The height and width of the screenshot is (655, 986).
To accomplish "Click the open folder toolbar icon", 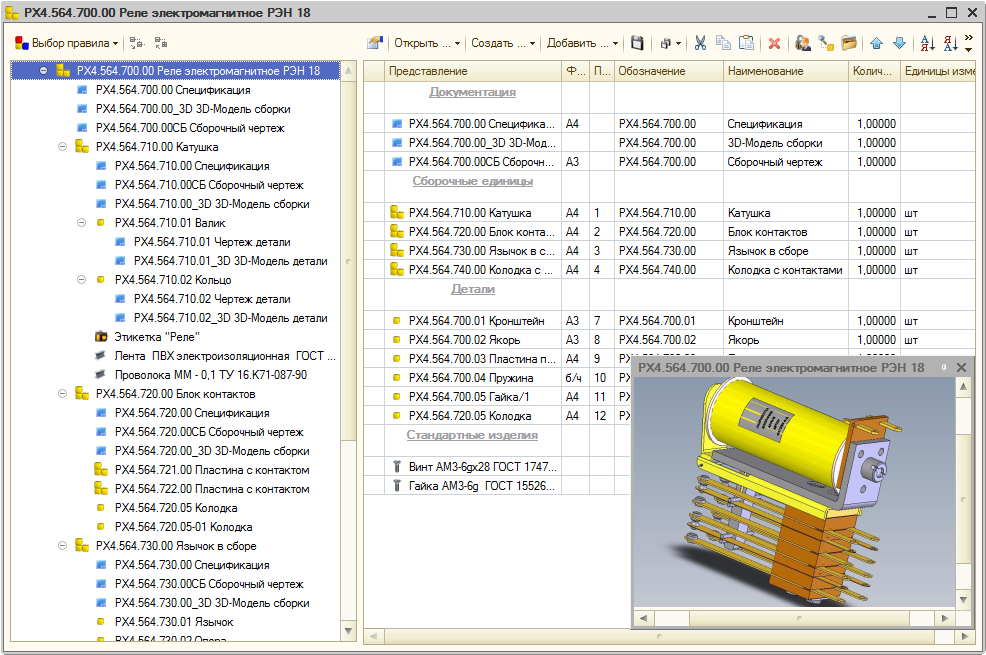I will pos(849,43).
